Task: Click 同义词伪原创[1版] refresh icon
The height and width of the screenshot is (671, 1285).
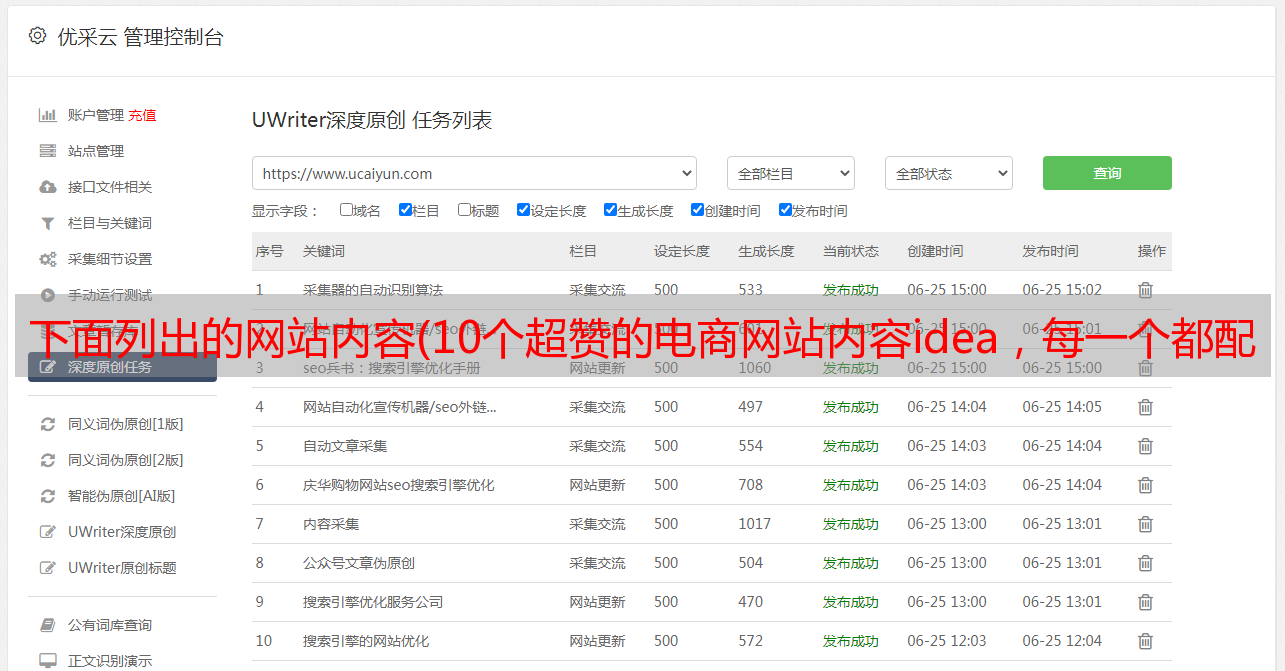Action: tap(47, 424)
